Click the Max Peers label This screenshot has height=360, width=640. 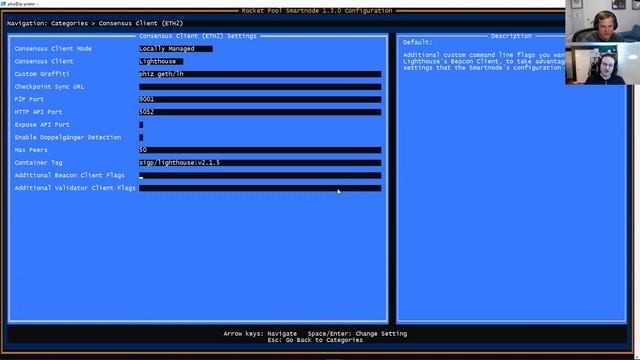point(31,150)
